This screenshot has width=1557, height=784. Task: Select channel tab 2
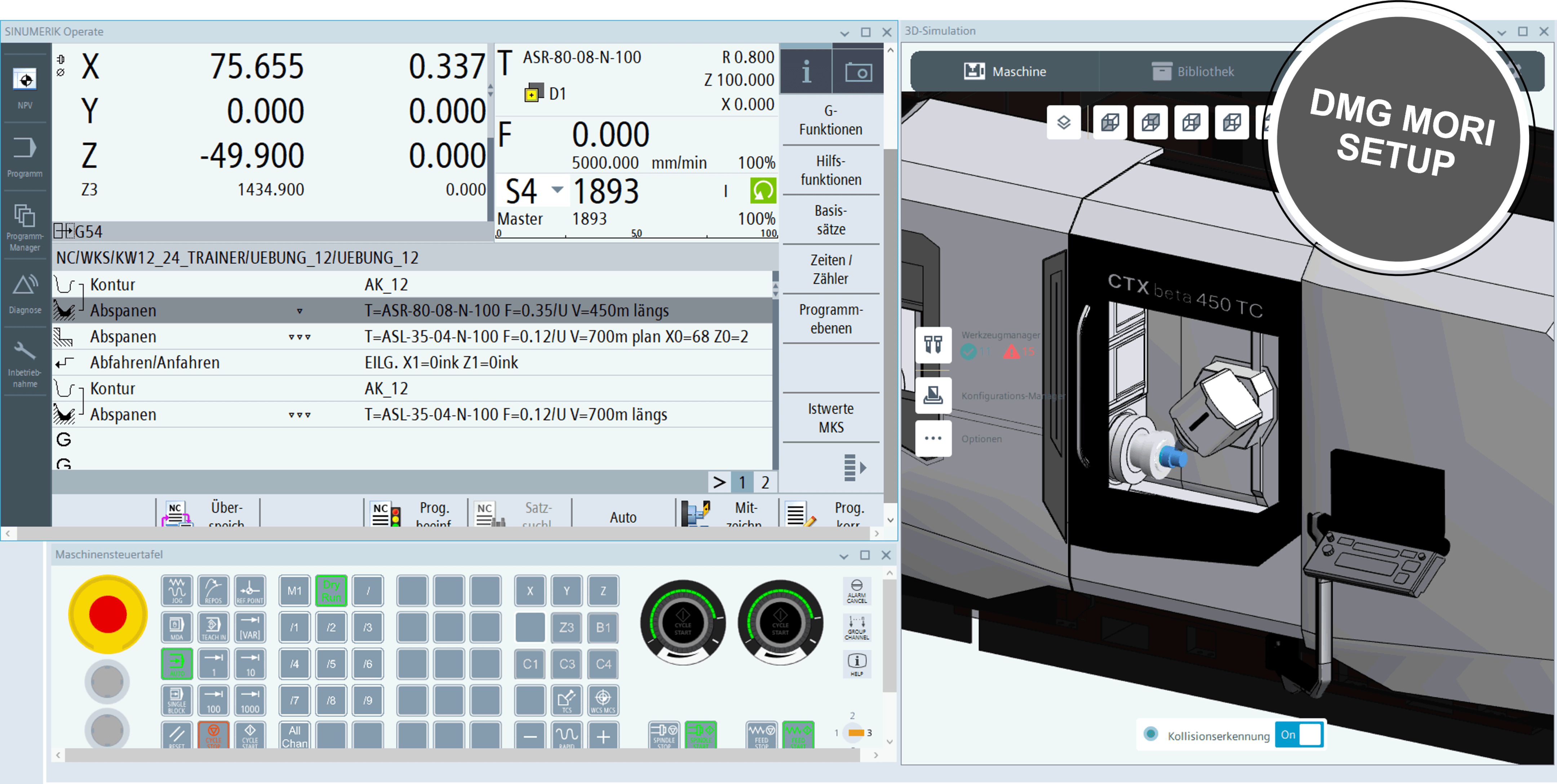coord(765,482)
